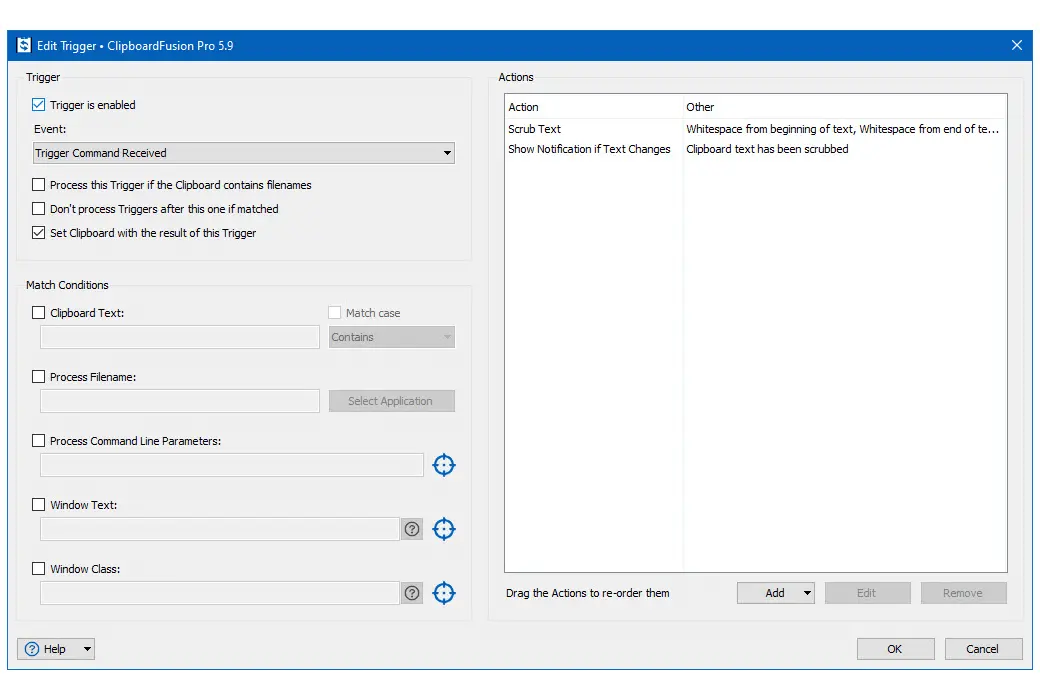Uncheck the 'Trigger is enabled' checkbox
Viewport: 1040px width, 700px height.
point(38,104)
